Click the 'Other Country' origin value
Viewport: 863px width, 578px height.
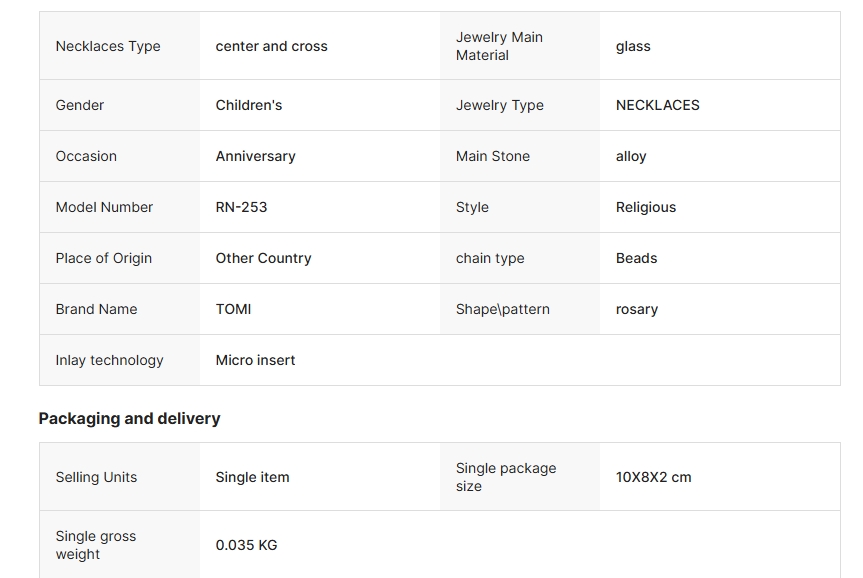pyautogui.click(x=263, y=258)
